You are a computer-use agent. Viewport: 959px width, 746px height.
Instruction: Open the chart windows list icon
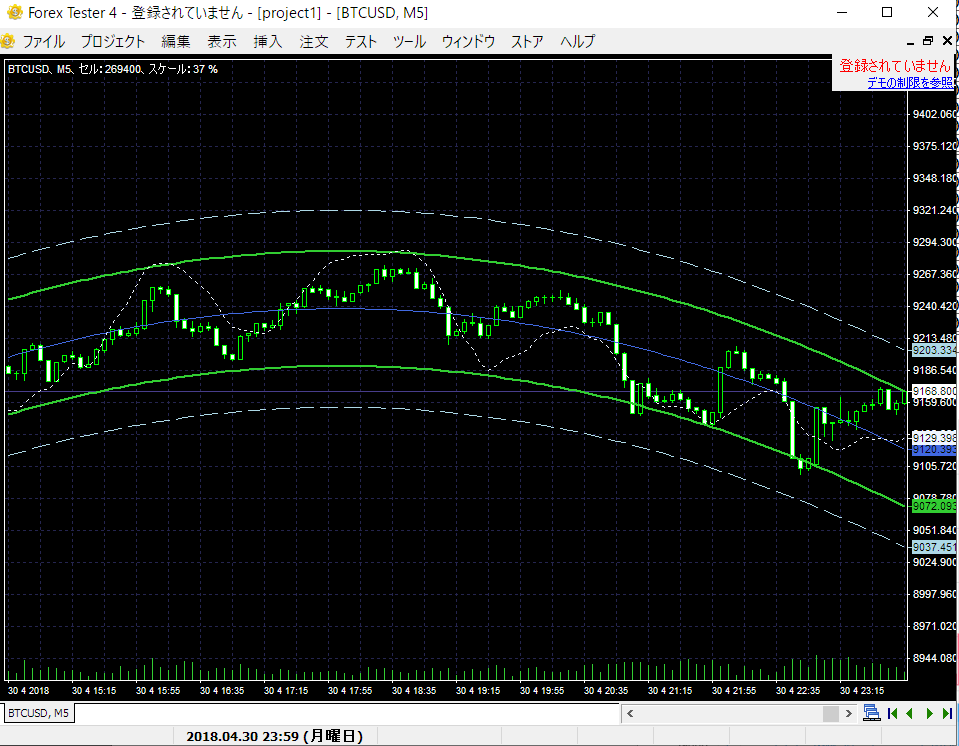pyautogui.click(x=872, y=713)
